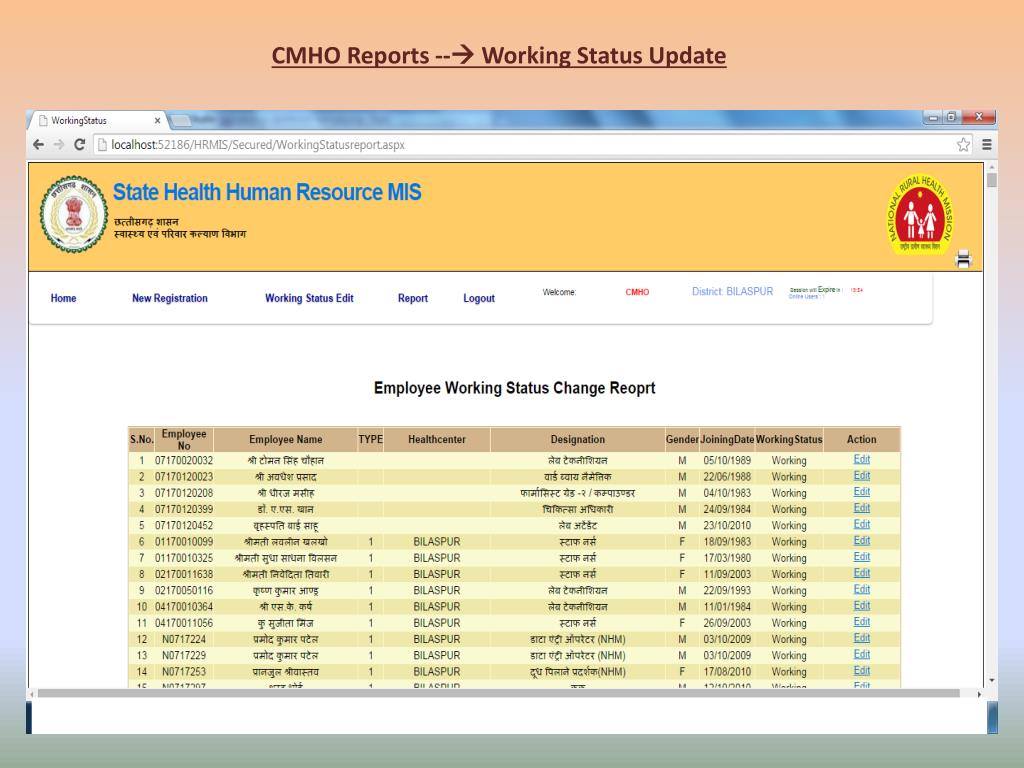This screenshot has height=768, width=1024.
Task: Click the browser forward arrow
Action: [x=59, y=144]
